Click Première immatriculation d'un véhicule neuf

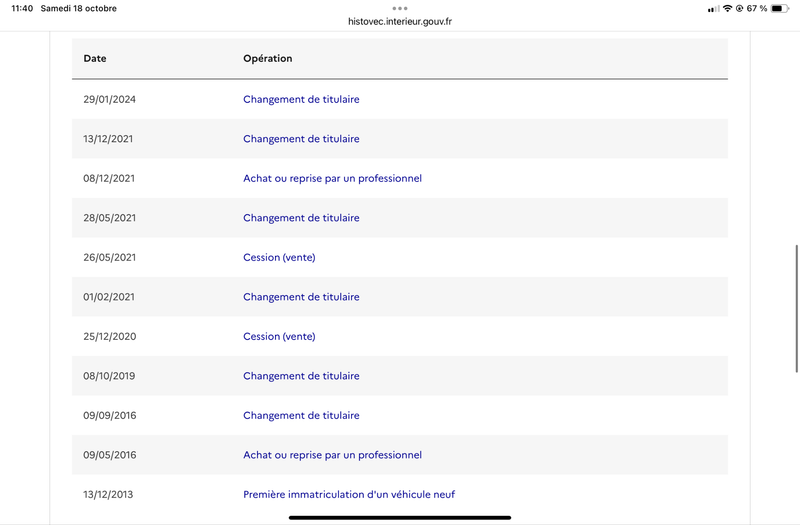(x=349, y=494)
